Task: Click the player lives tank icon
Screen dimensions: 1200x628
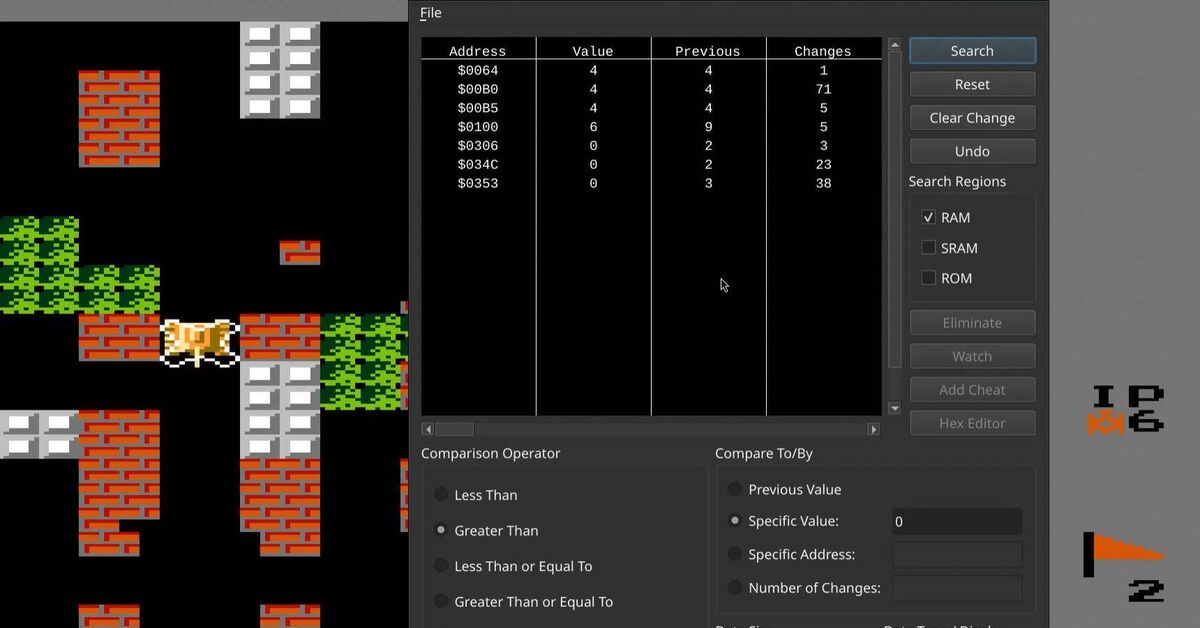Action: coord(1105,423)
